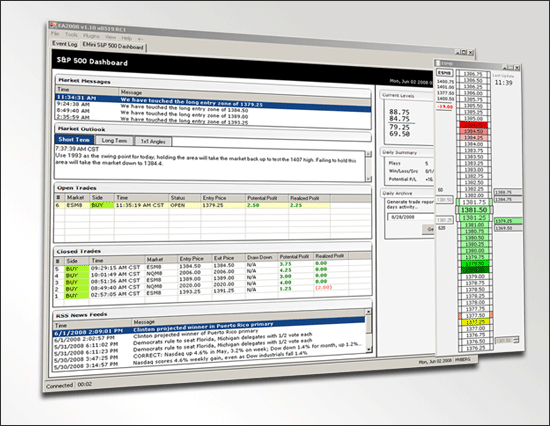The image size is (550, 426).
Task: Click the Connected status bar indicator
Action: coord(59,385)
